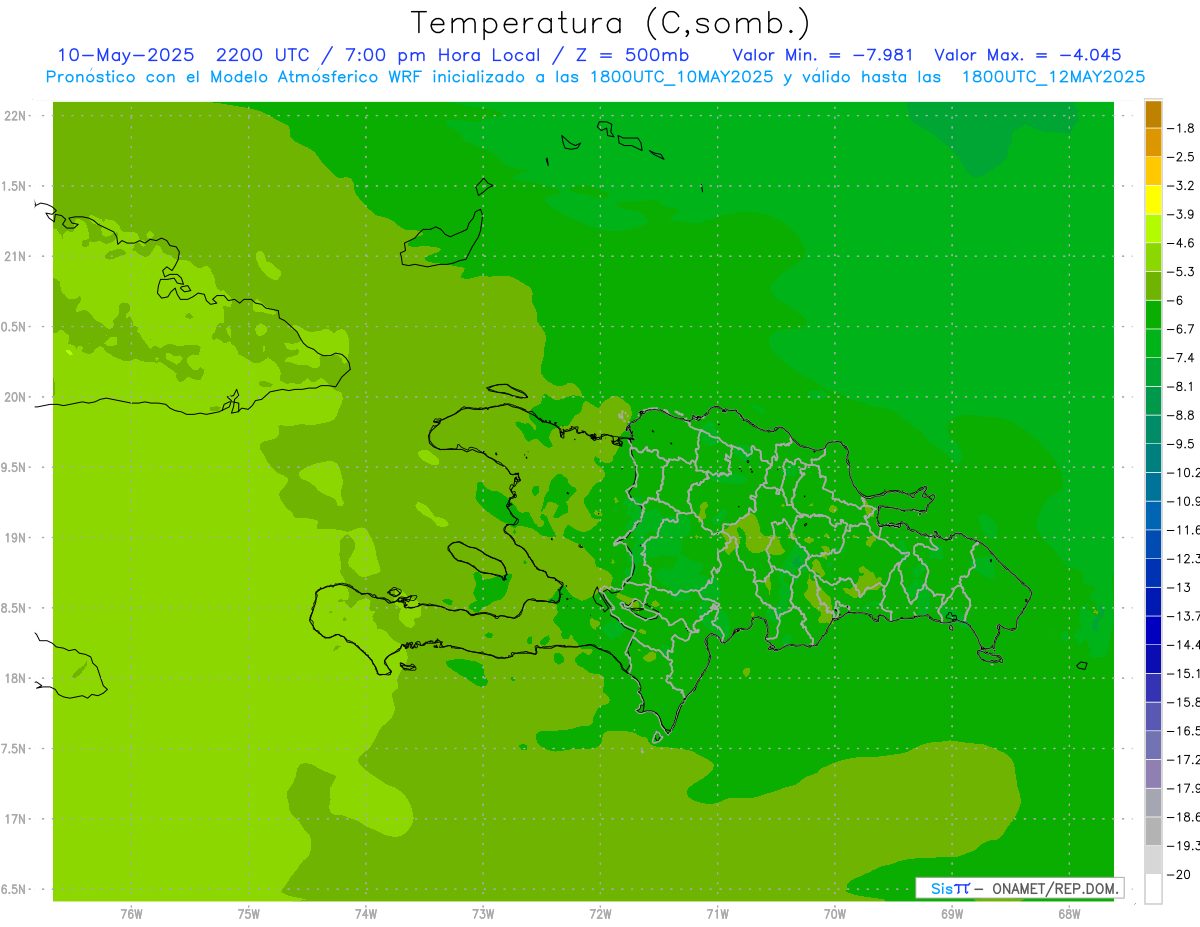Click the '-12.3' legend value
The image size is (1200, 927).
pos(1184,558)
